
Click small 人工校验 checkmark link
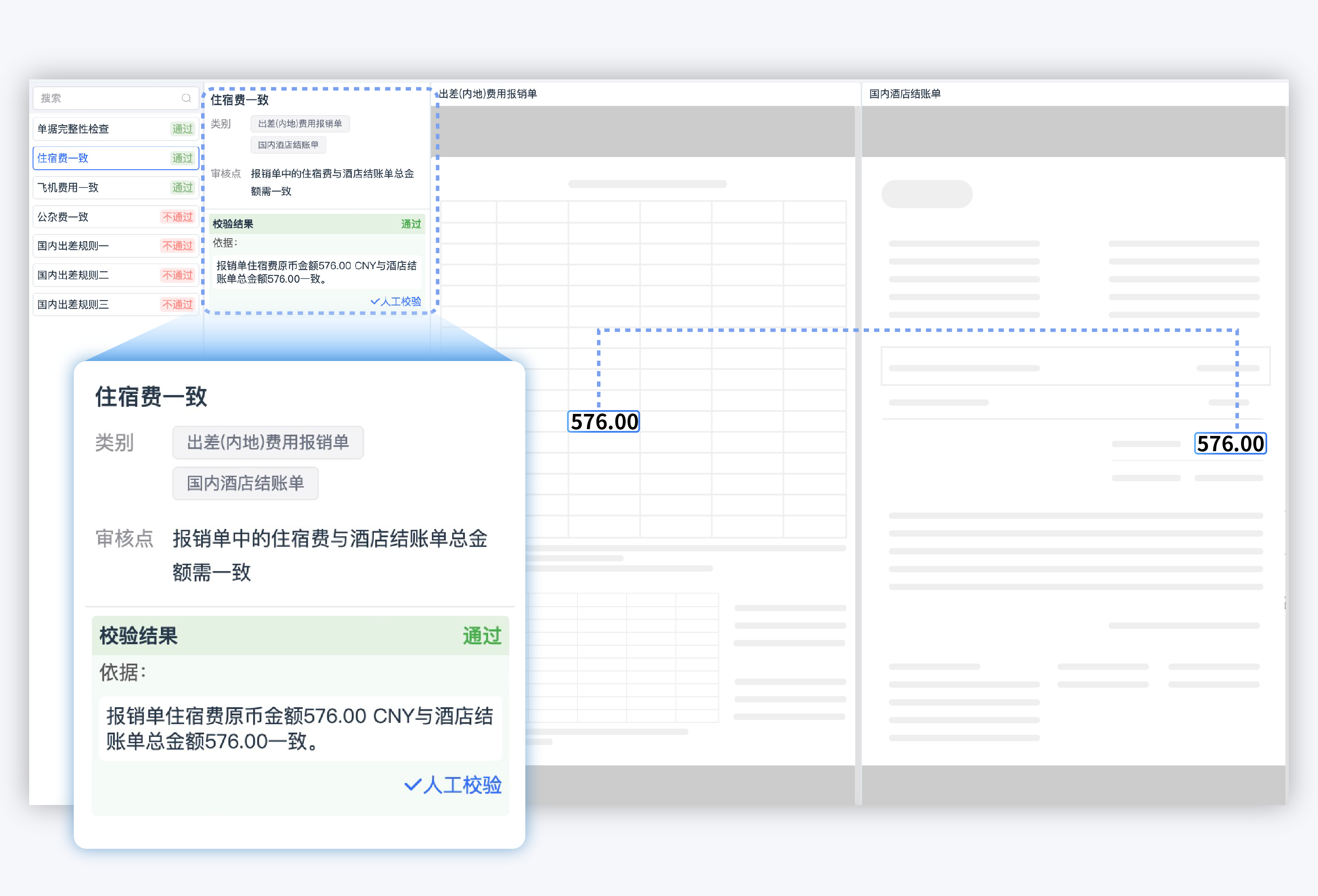point(396,302)
